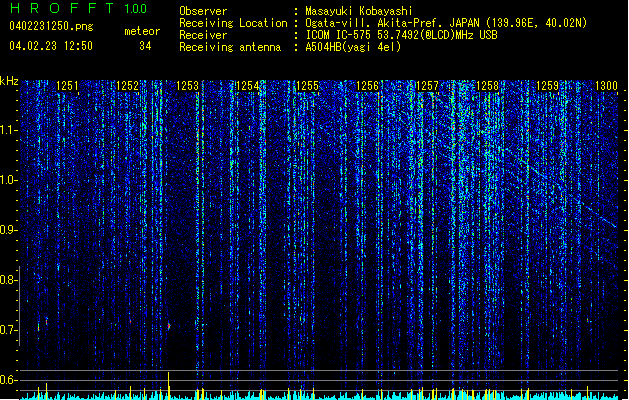Click the kHz axis unit label
This screenshot has height=400, width=629.
tap(9, 81)
